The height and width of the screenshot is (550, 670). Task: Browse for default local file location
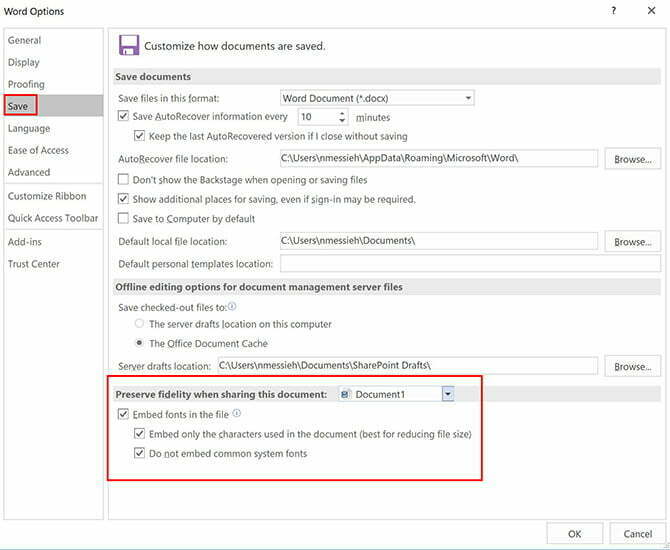(632, 242)
